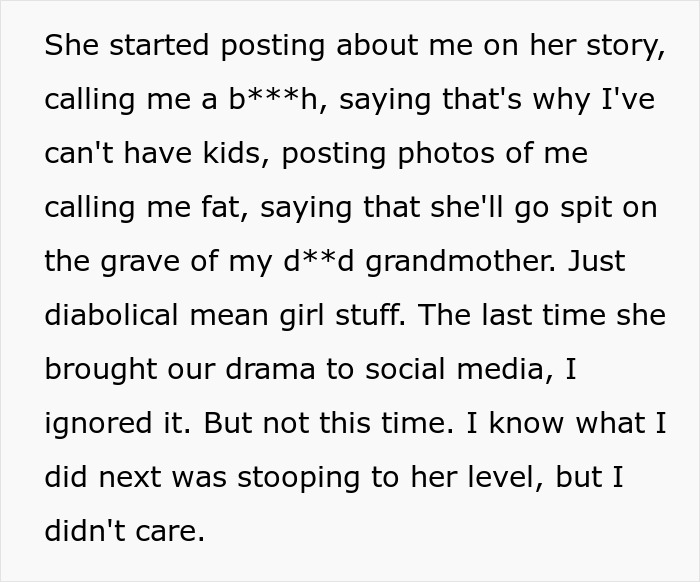Click the censored word "d**d"
This screenshot has width=700, height=582.
pyautogui.click(x=318, y=261)
